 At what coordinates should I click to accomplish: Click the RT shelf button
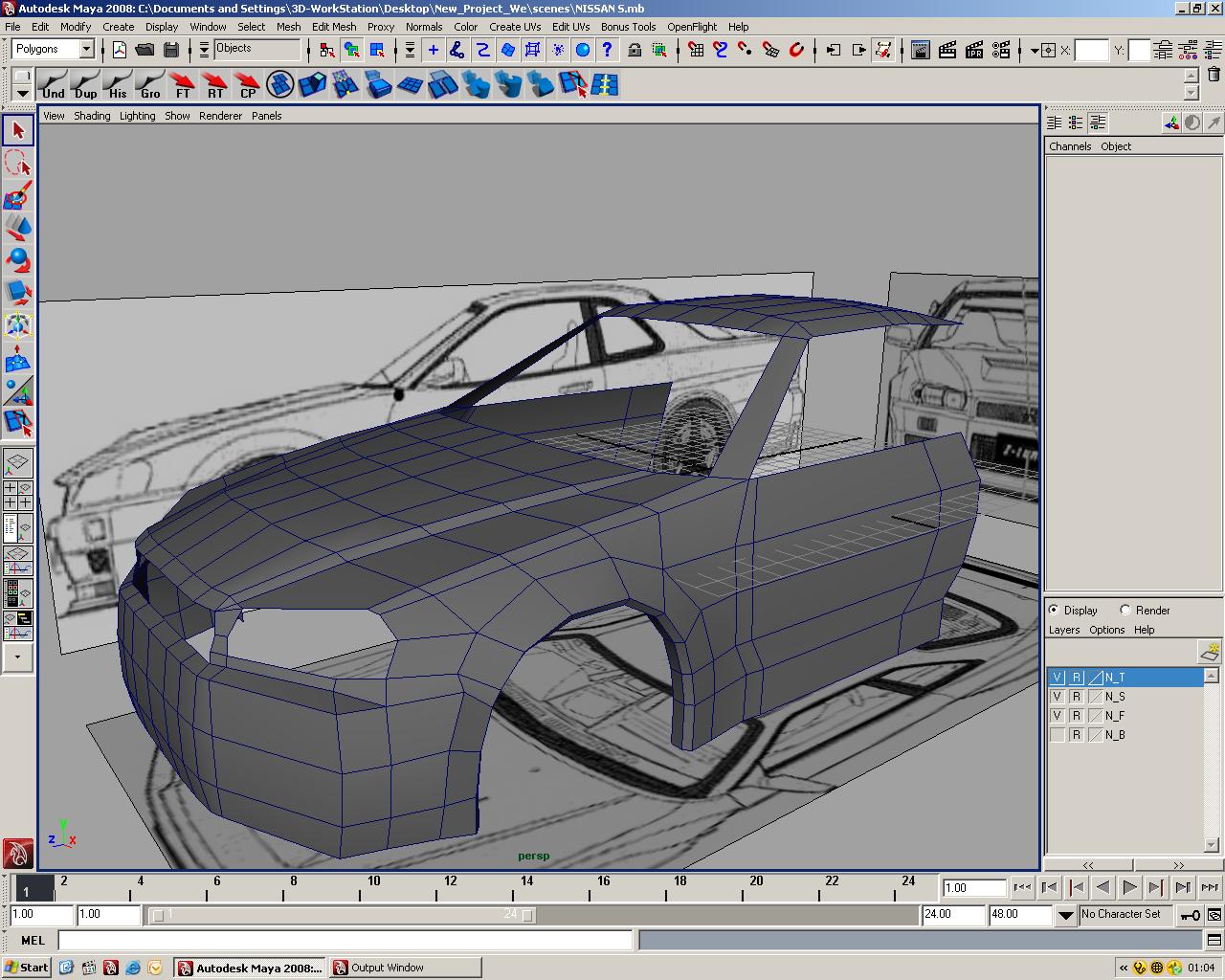(x=215, y=85)
